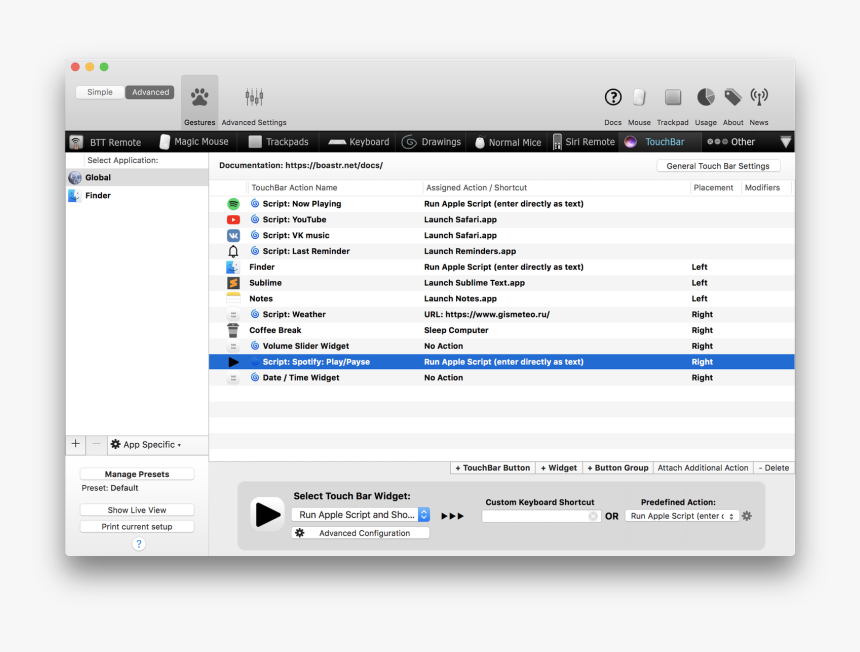The image size is (860, 652).
Task: Click the Placement column header
Action: [x=713, y=188]
